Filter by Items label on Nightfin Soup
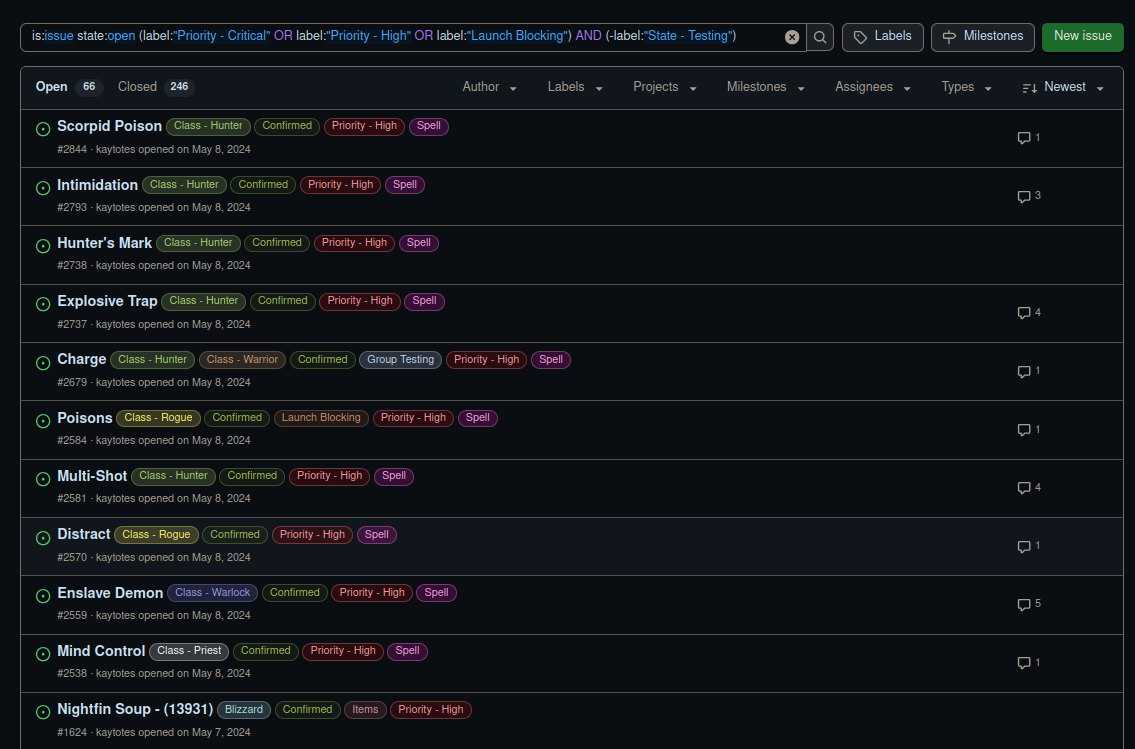This screenshot has width=1135, height=749. pyautogui.click(x=365, y=709)
